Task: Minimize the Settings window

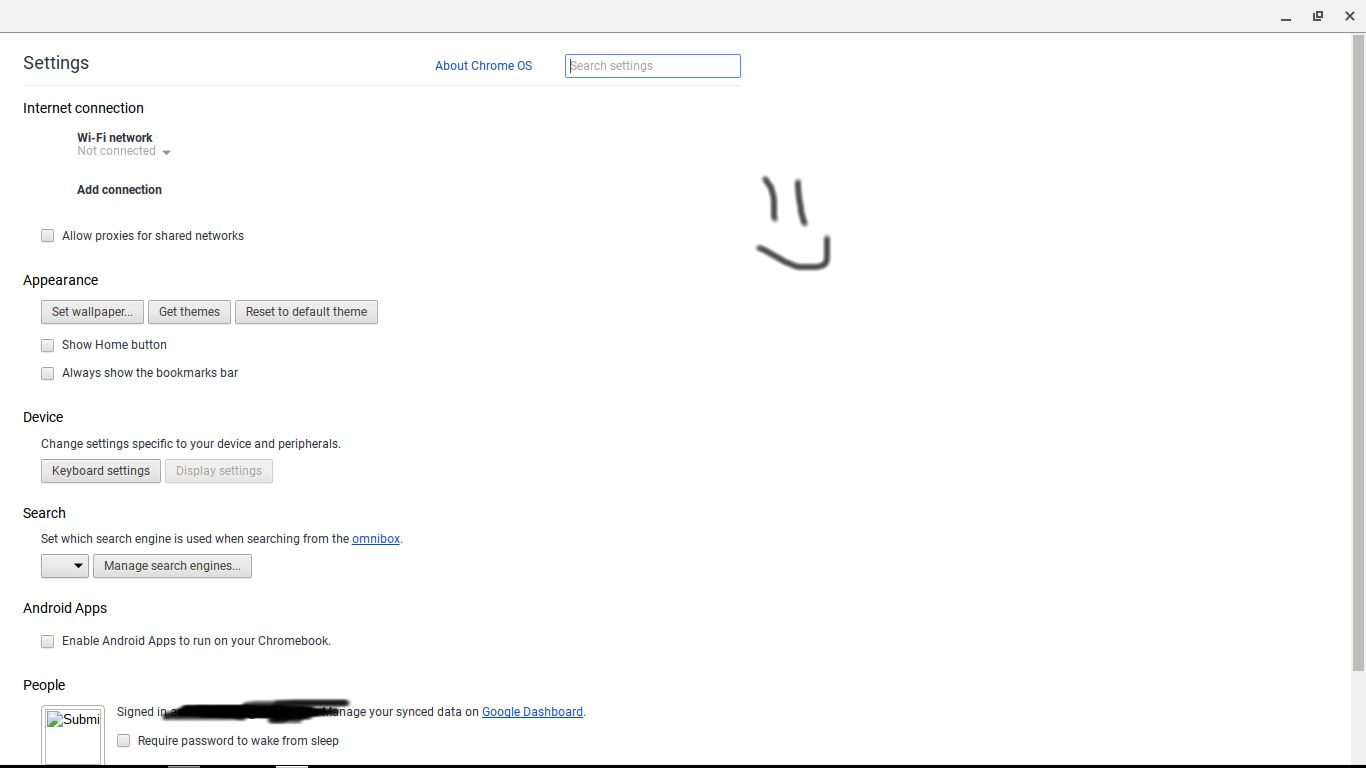Action: click(1286, 16)
